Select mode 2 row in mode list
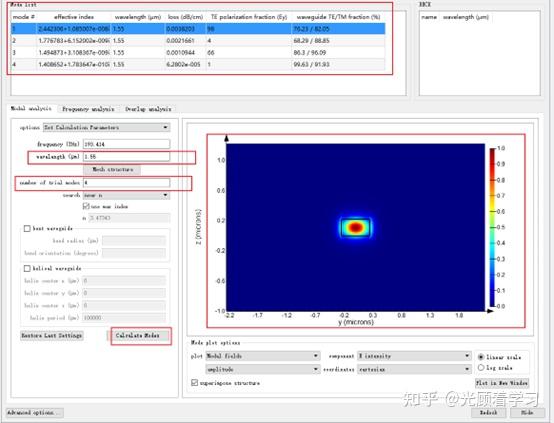Image resolution: width=554 pixels, height=423 pixels. pyautogui.click(x=198, y=41)
